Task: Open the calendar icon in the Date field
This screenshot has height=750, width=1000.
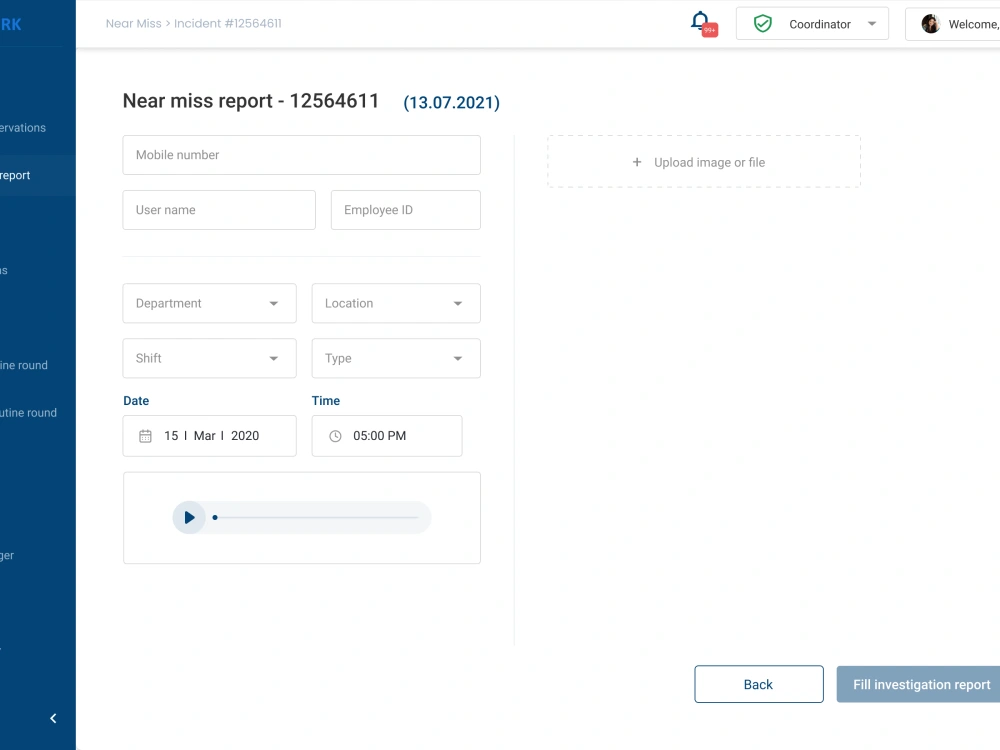Action: pos(144,435)
